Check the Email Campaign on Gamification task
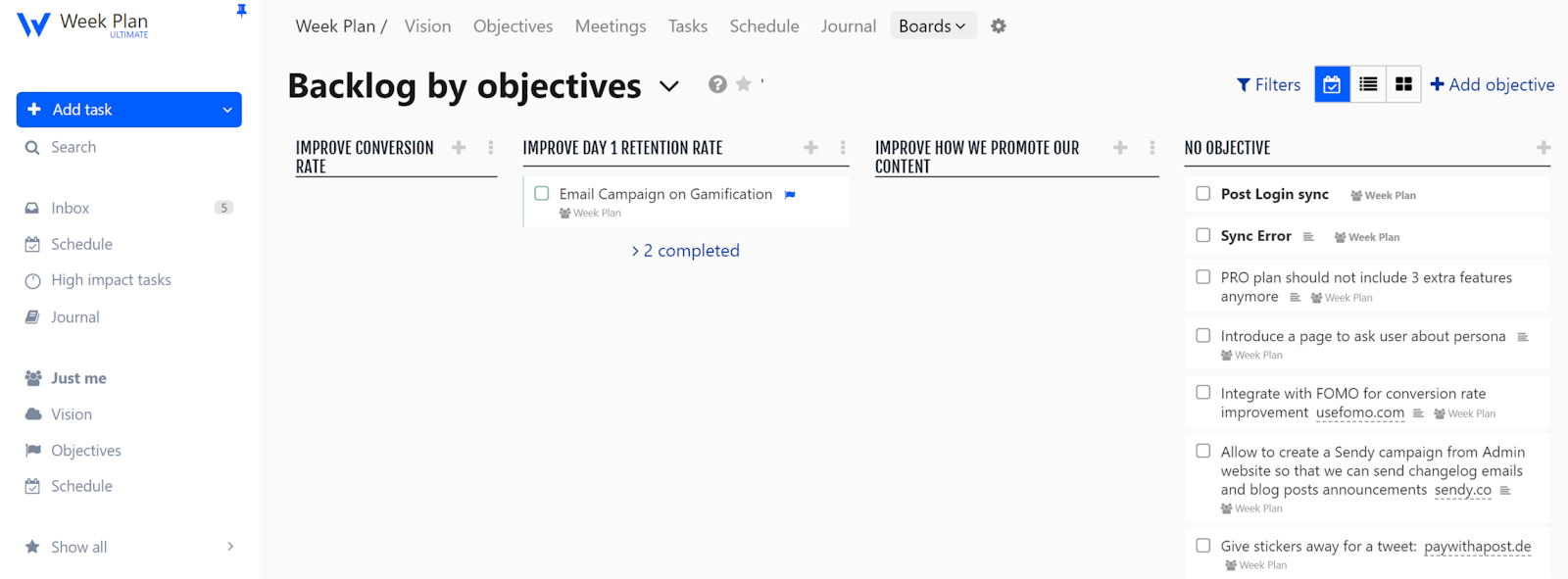1568x579 pixels. click(x=542, y=194)
